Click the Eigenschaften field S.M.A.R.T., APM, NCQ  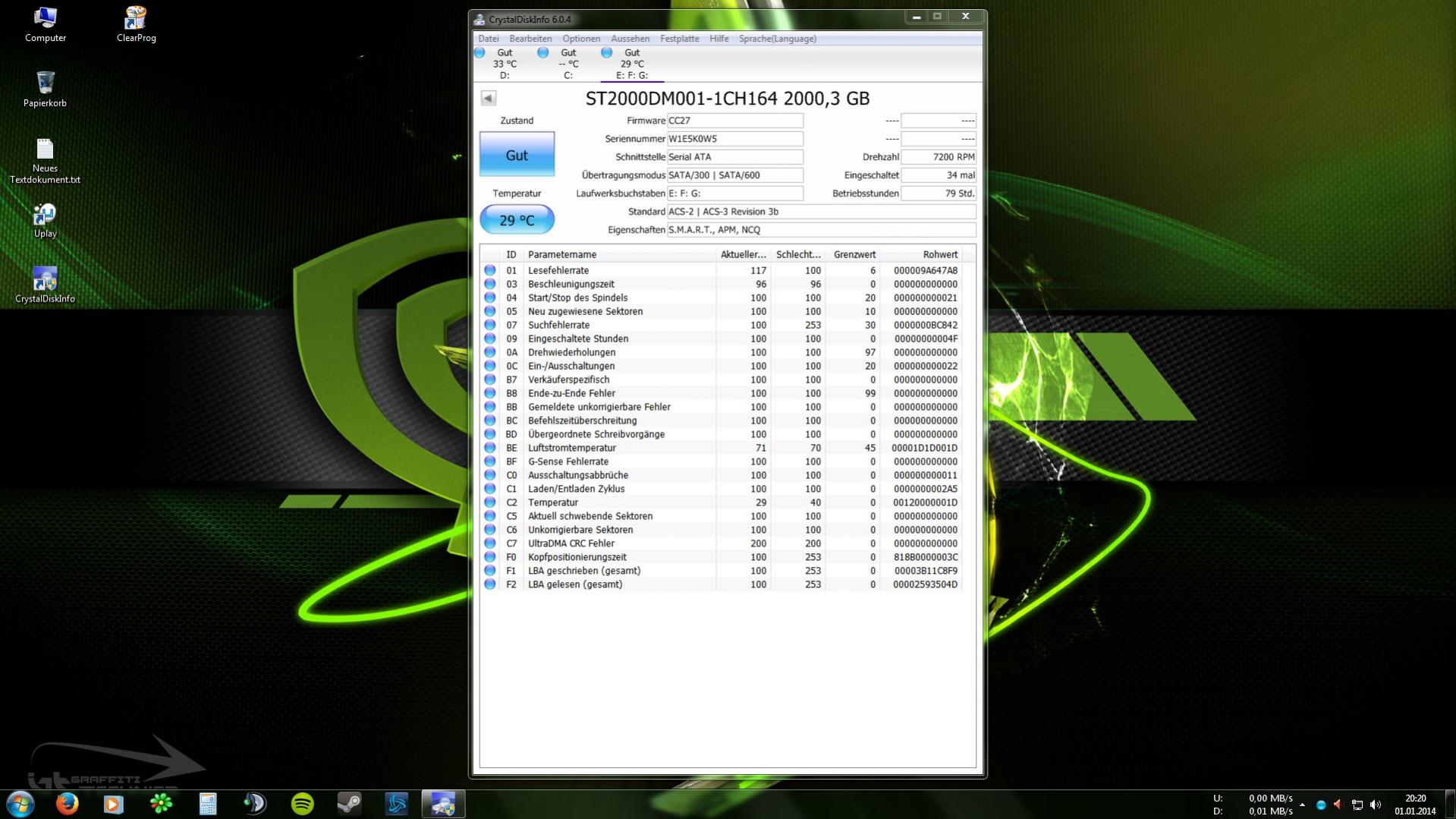(821, 230)
